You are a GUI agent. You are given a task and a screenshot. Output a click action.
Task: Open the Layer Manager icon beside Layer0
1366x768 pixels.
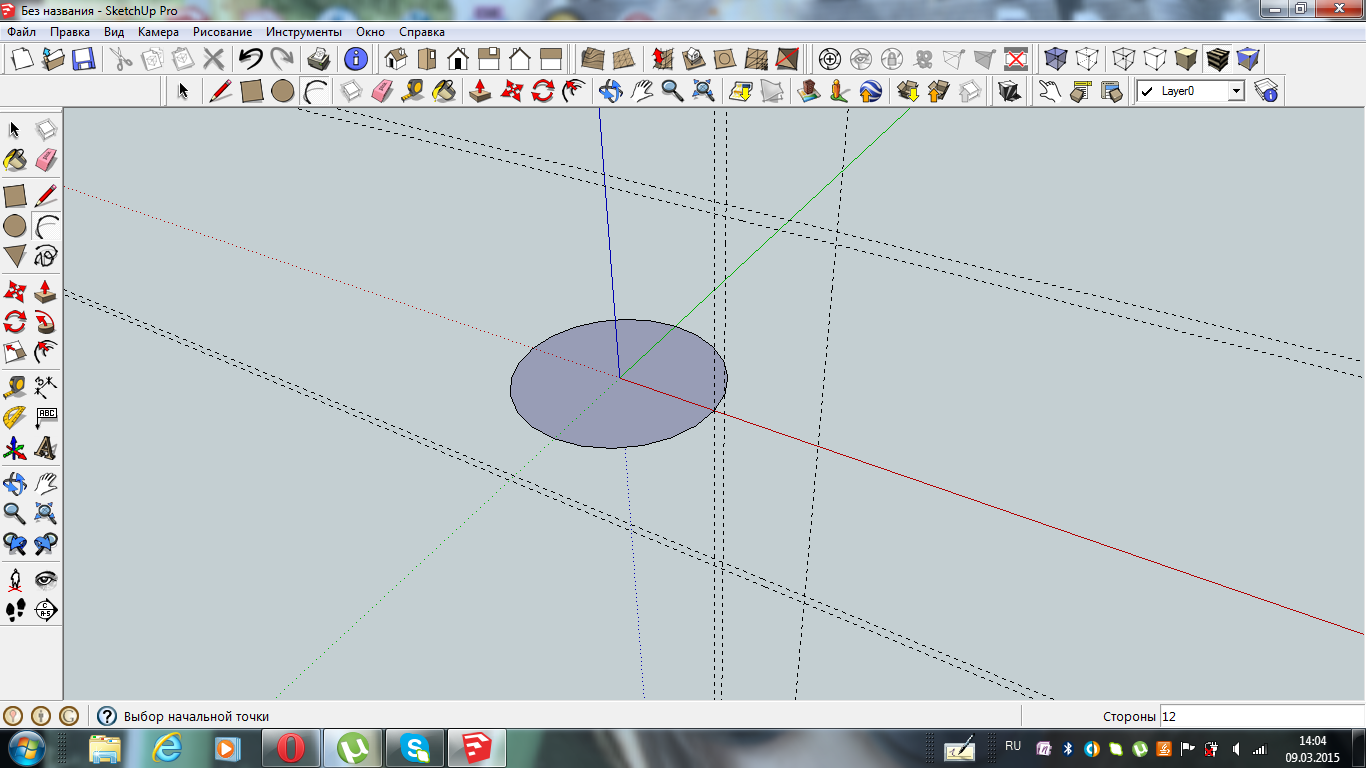(1267, 91)
